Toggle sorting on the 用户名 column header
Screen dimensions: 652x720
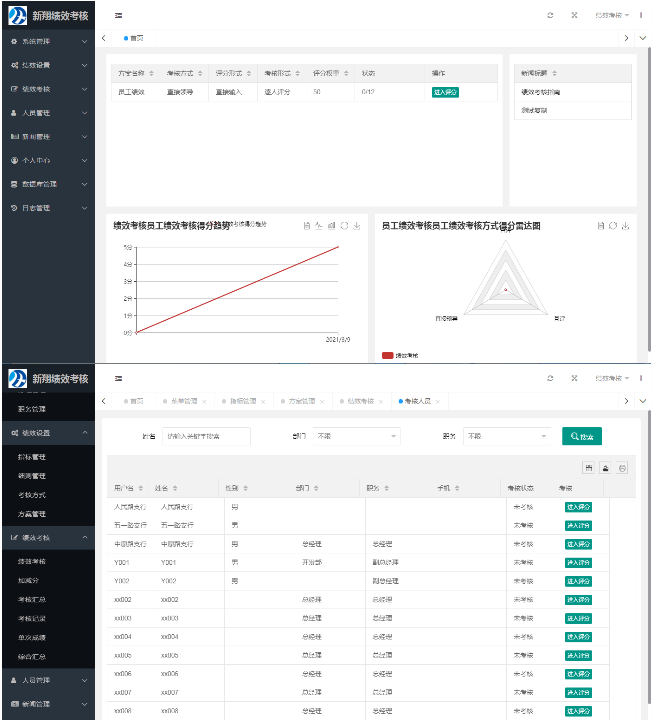pyautogui.click(x=126, y=489)
